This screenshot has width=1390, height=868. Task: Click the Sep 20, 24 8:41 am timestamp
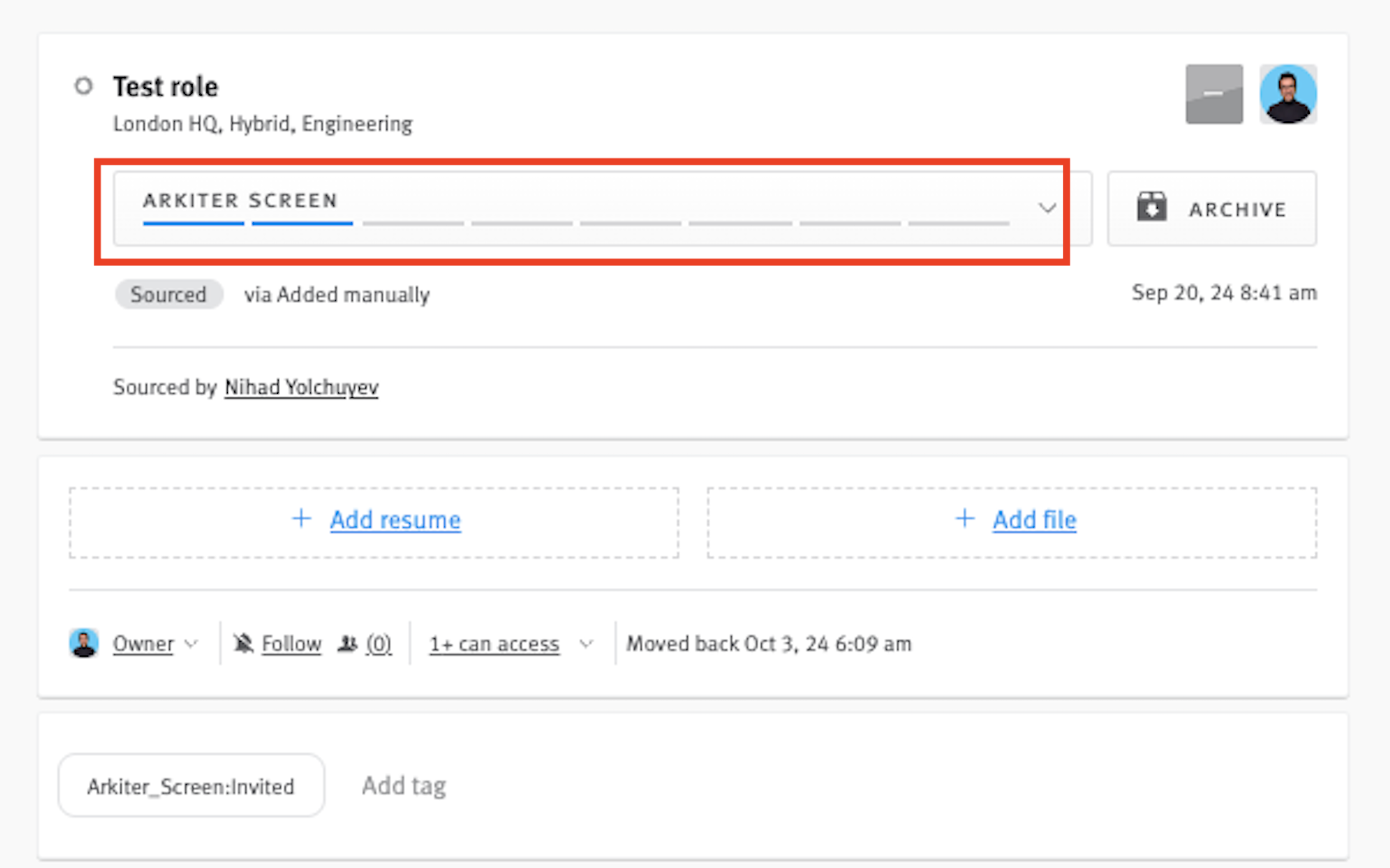point(1224,293)
